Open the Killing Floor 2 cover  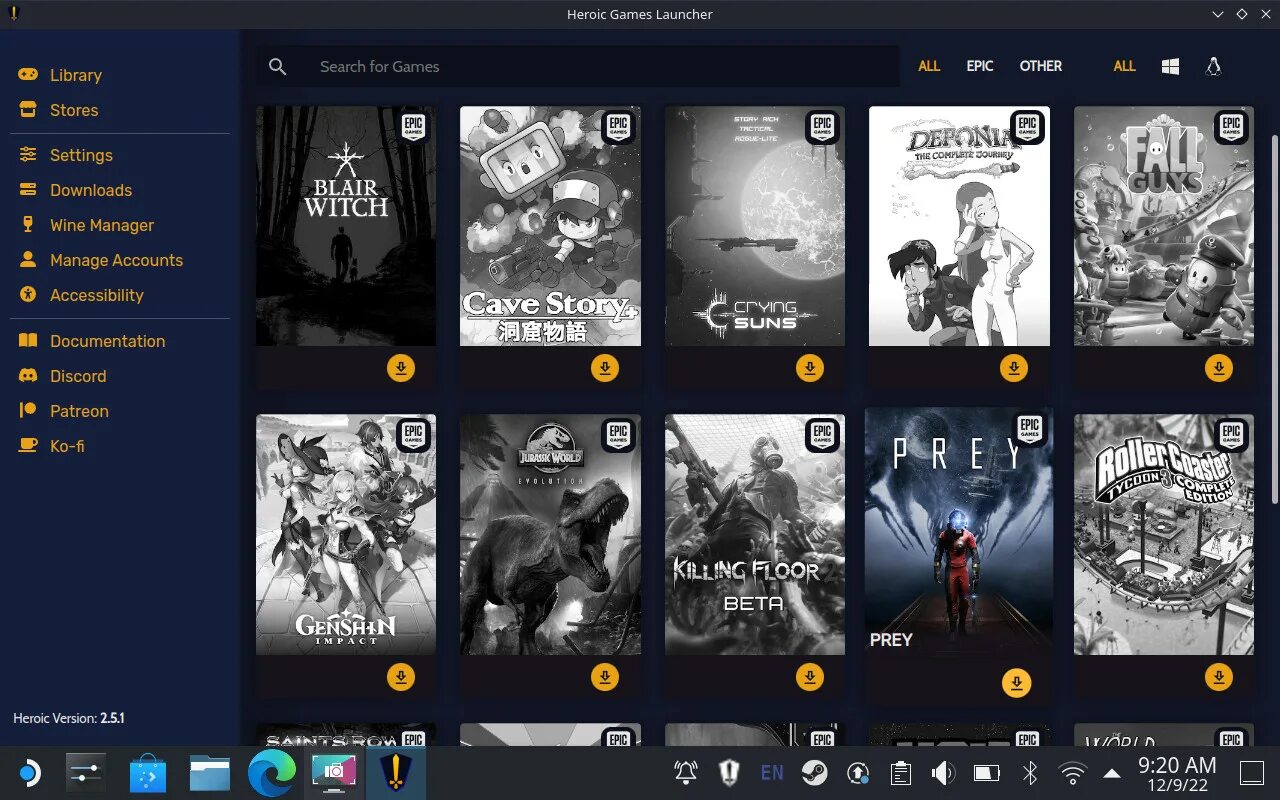click(755, 535)
